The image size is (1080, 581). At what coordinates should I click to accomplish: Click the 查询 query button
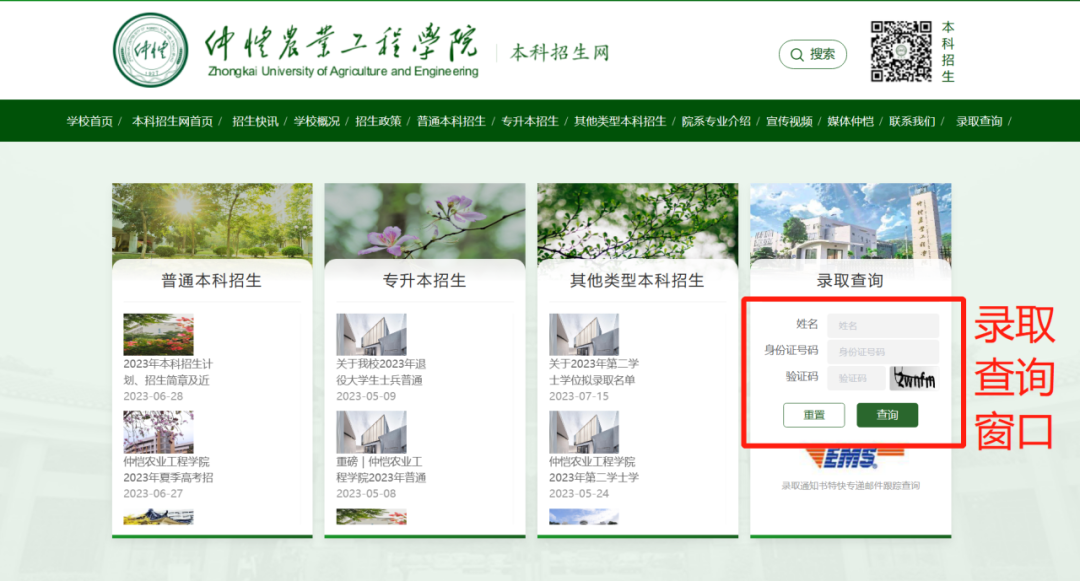pyautogui.click(x=887, y=415)
